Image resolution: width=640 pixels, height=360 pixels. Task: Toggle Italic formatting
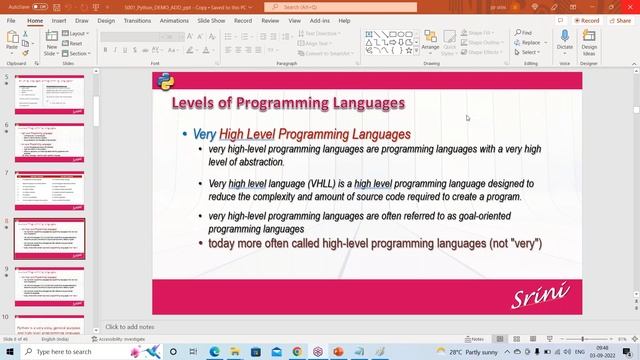115,50
